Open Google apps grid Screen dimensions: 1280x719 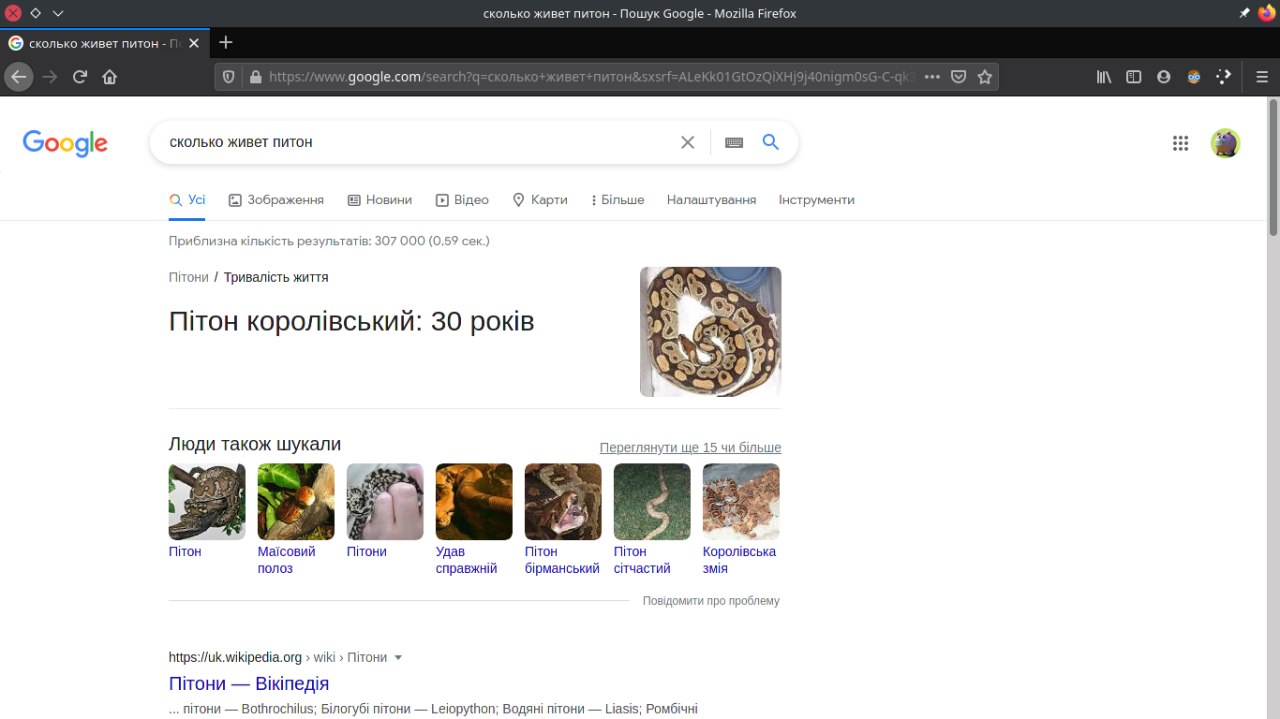pos(1181,143)
